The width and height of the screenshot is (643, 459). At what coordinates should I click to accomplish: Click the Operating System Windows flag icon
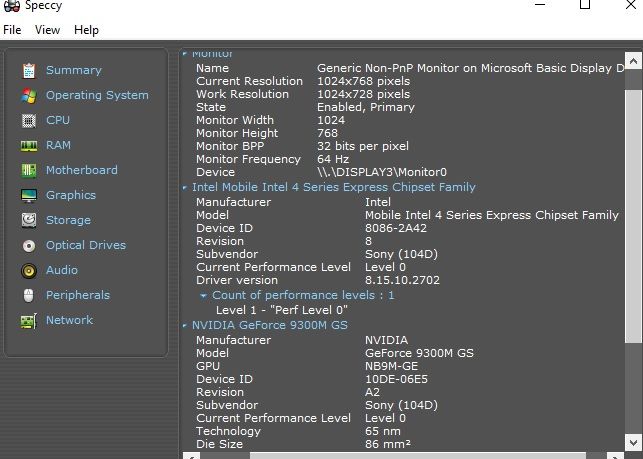click(28, 95)
